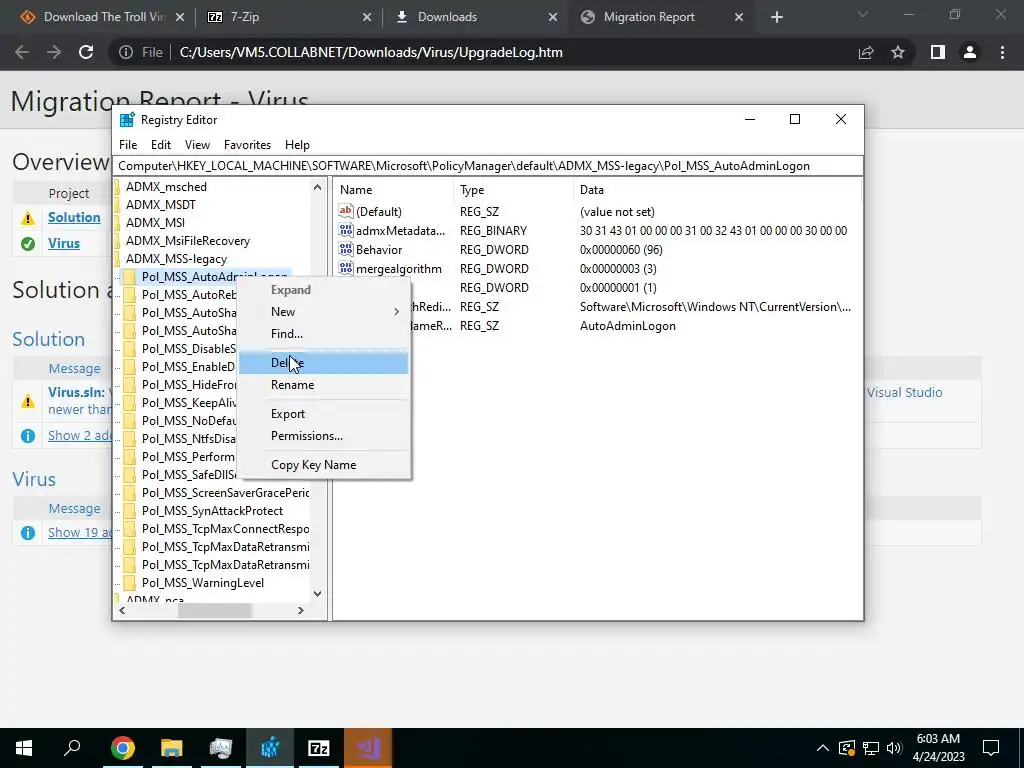Open the Registry Editor View menu
Screen dimensions: 1024x768
pos(197,145)
